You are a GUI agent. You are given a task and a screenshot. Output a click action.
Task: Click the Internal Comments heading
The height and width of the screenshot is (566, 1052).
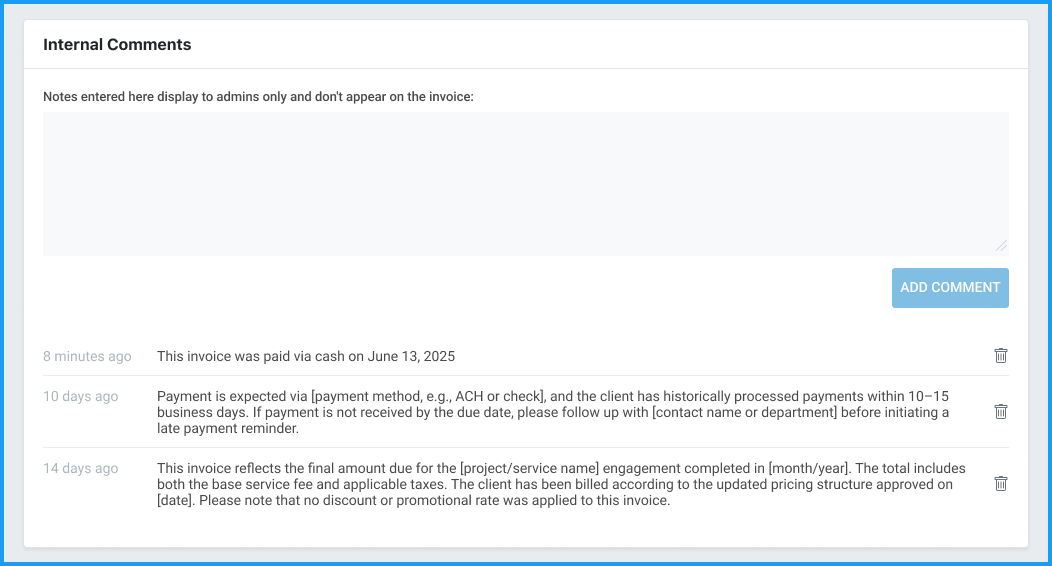pos(117,45)
